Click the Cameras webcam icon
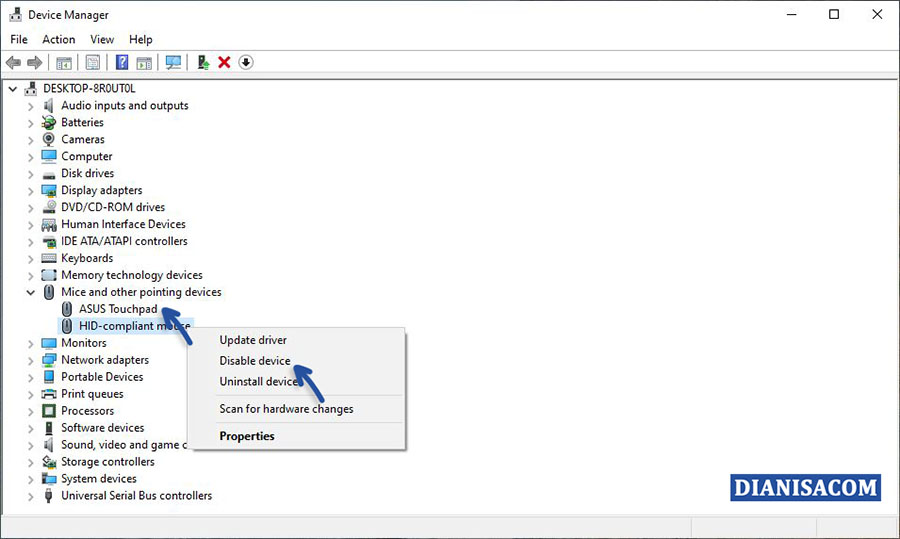The height and width of the screenshot is (539, 900). (x=49, y=139)
